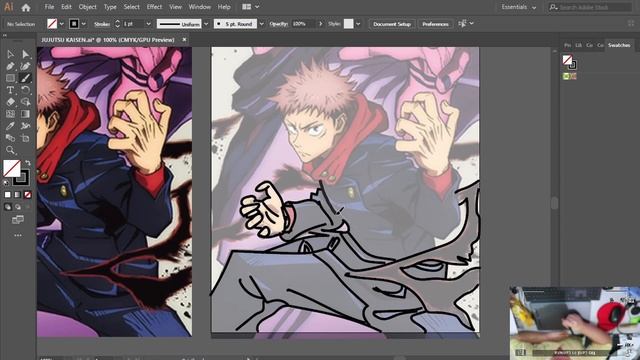
Task: Open the Help menu
Action: [224, 7]
